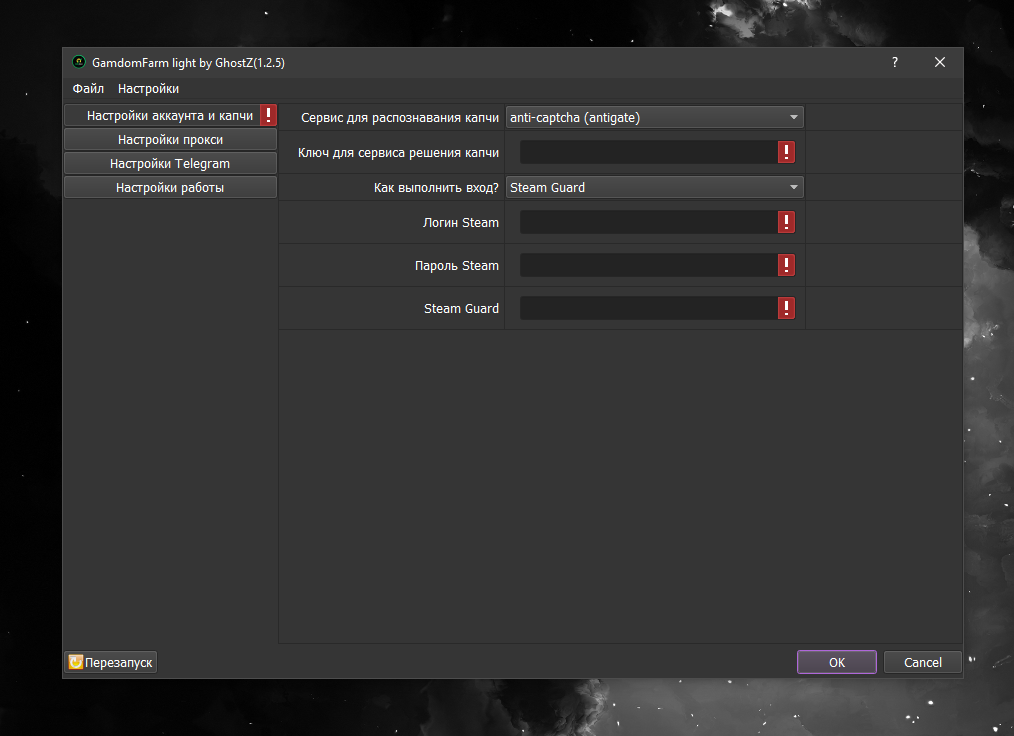Click warning icon beside Пароль Steam field

786,265
